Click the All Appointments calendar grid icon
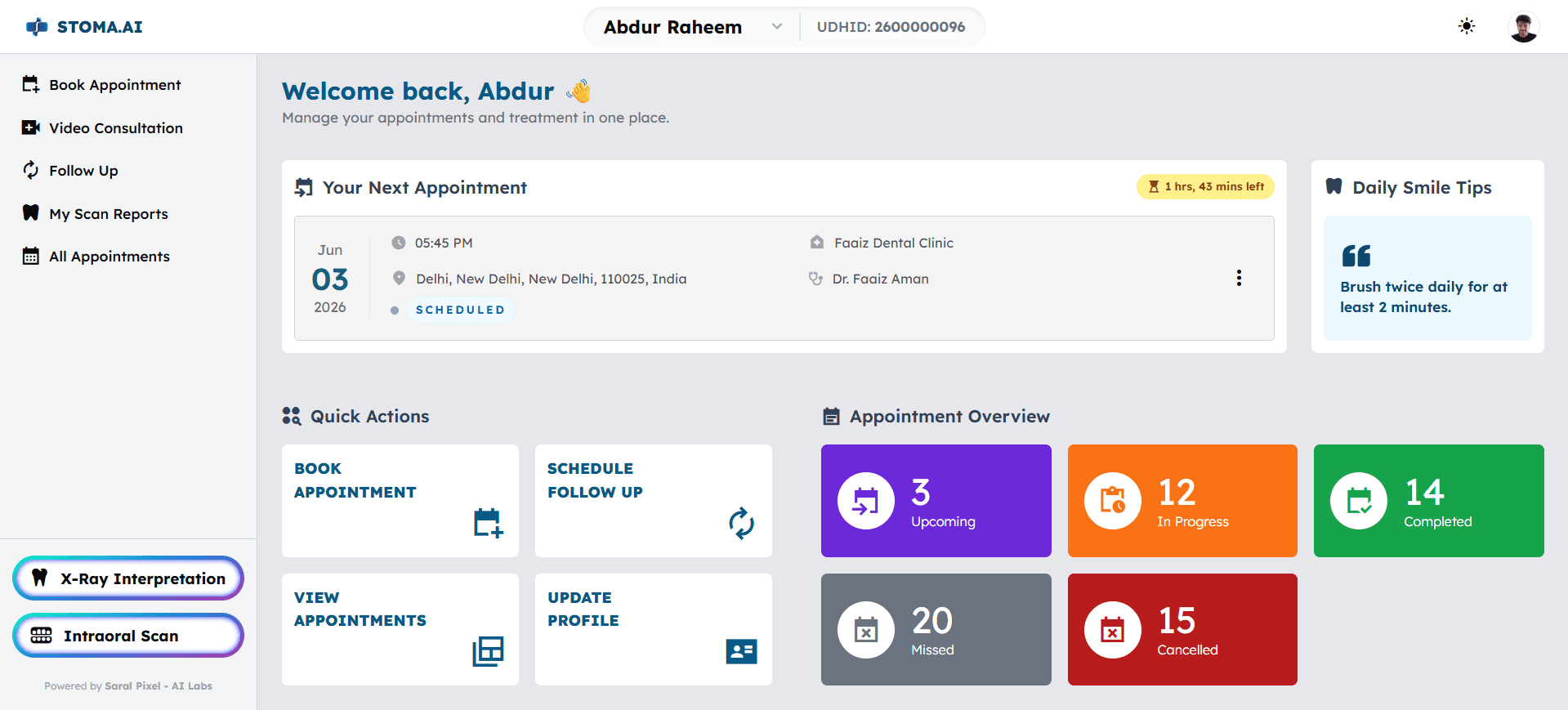The width and height of the screenshot is (1568, 710). (31, 256)
